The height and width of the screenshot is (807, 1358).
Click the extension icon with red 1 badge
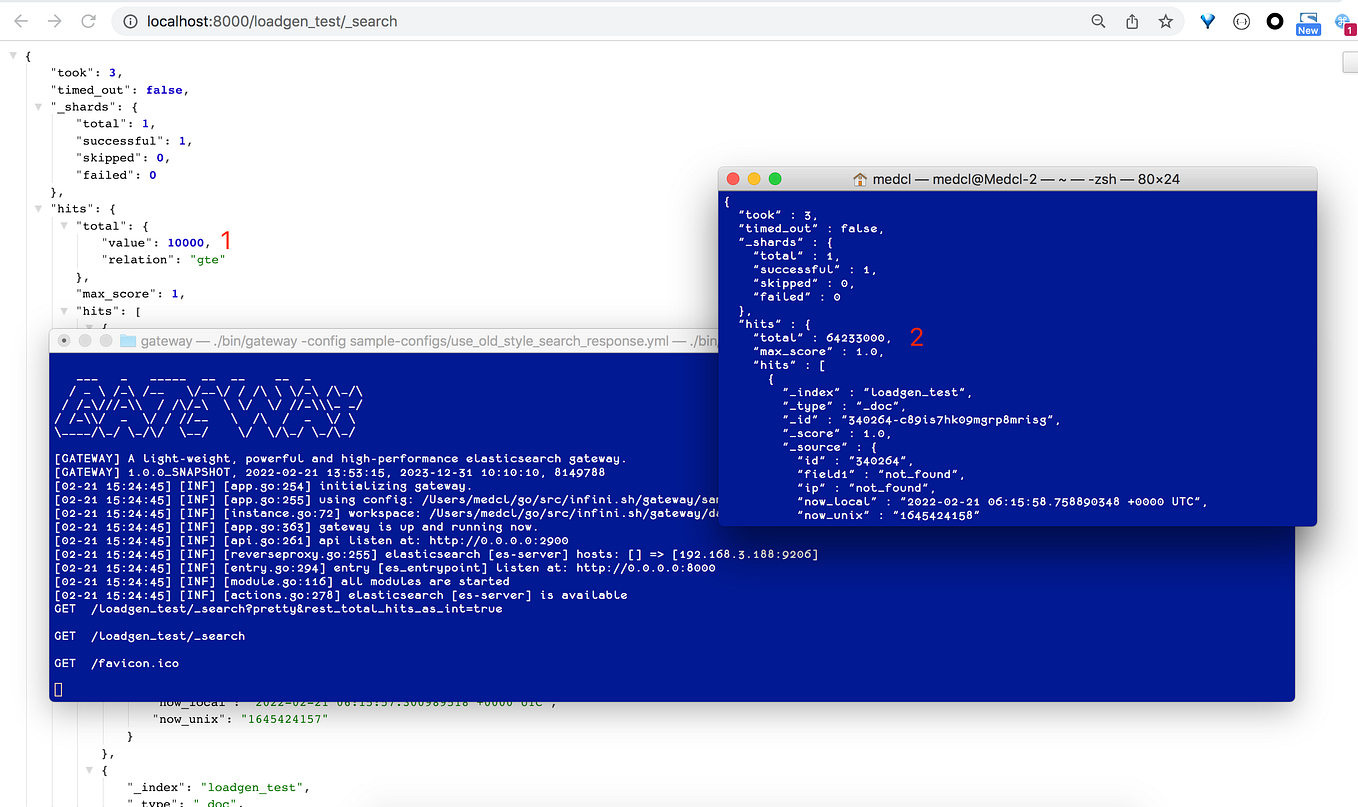[1343, 22]
